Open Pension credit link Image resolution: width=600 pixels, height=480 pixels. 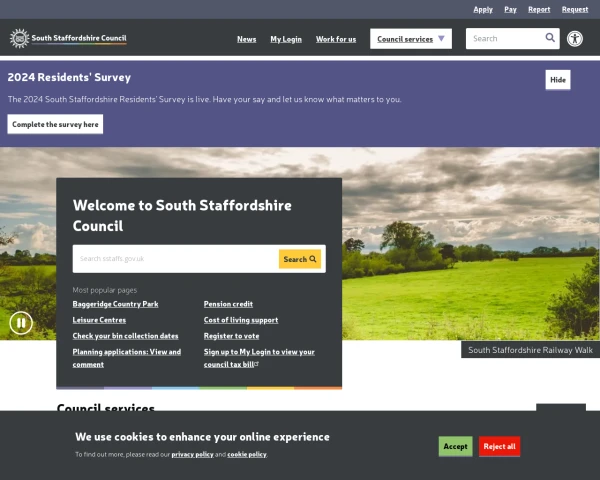(x=228, y=304)
